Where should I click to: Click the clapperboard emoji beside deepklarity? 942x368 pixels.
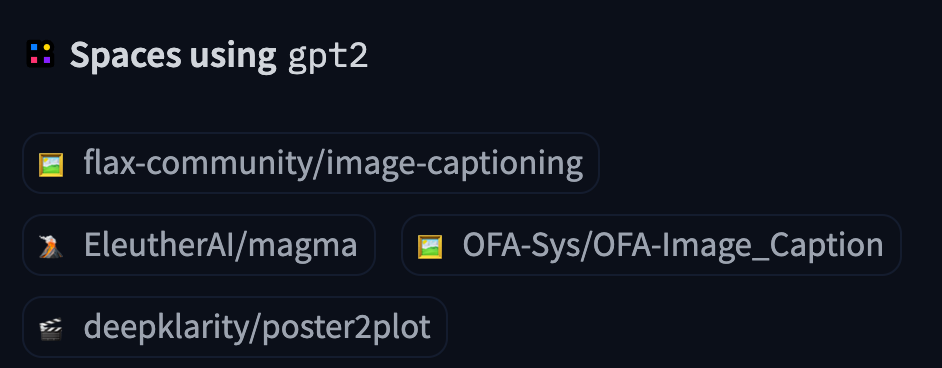click(x=51, y=328)
